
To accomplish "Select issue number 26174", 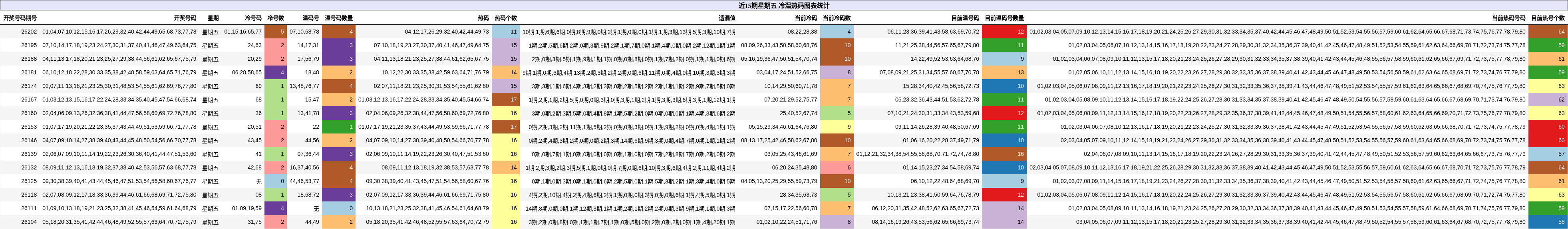I will point(29,86).
